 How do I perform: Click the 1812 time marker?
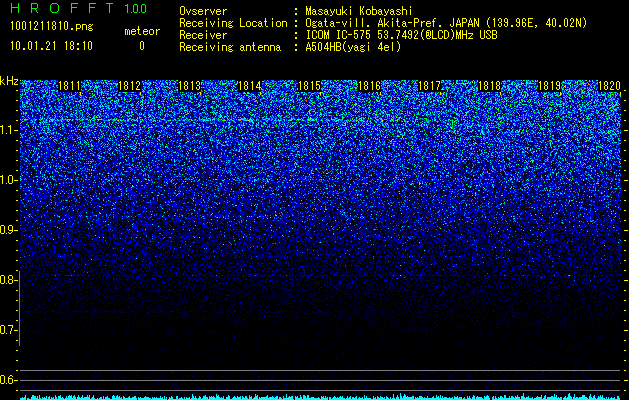click(130, 86)
